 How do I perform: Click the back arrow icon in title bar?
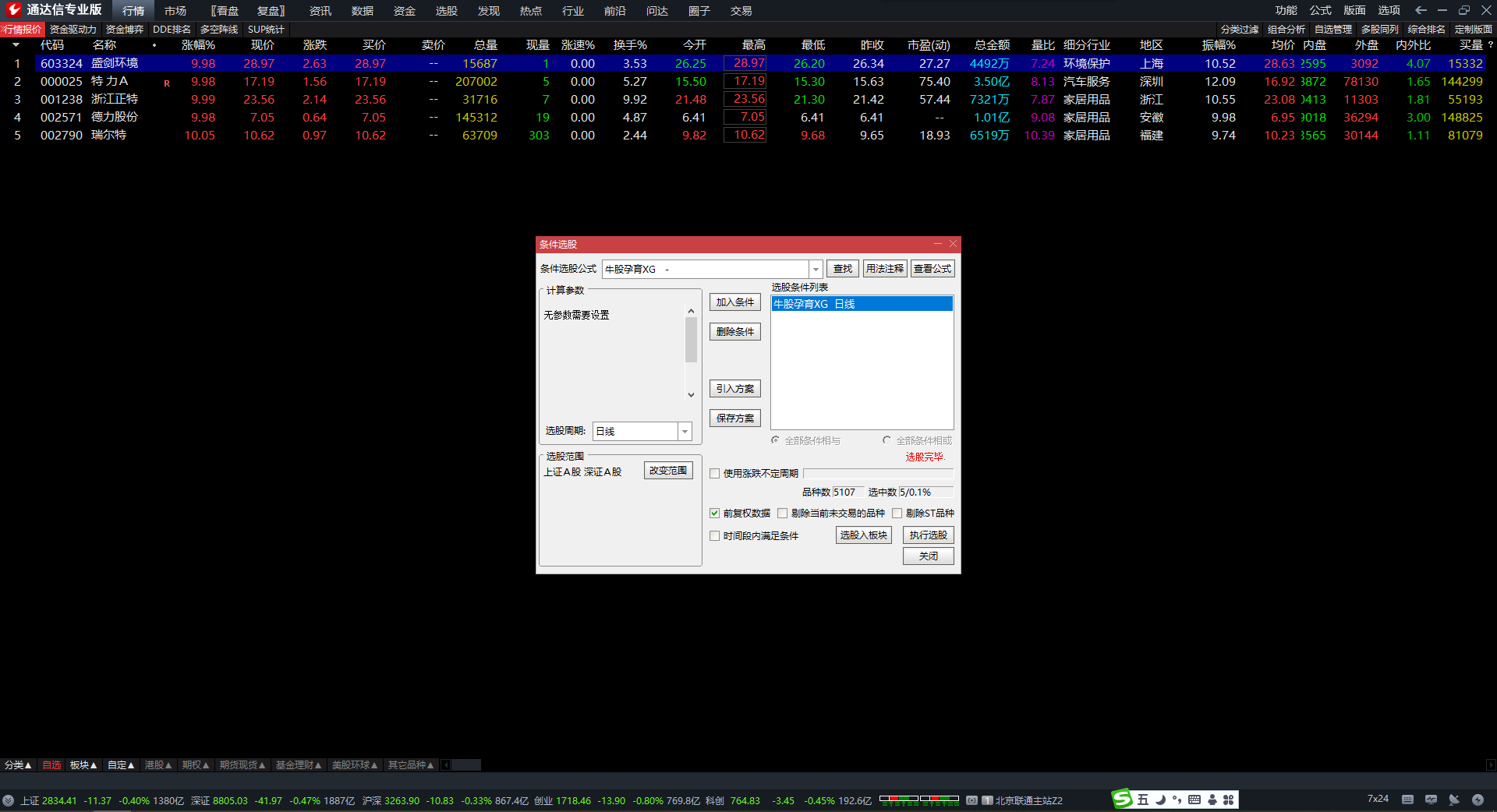tap(1421, 10)
